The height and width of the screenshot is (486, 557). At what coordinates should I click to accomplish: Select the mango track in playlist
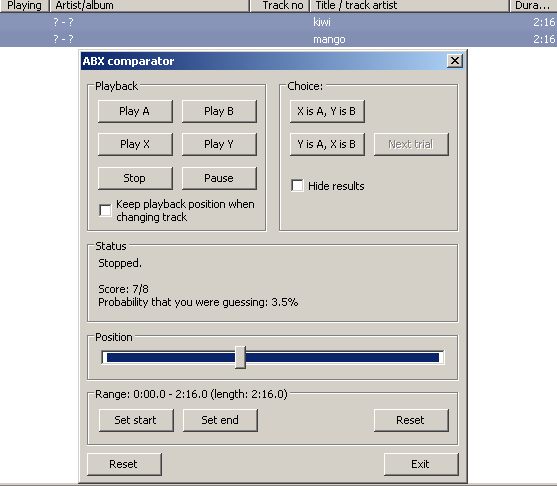click(x=278, y=39)
